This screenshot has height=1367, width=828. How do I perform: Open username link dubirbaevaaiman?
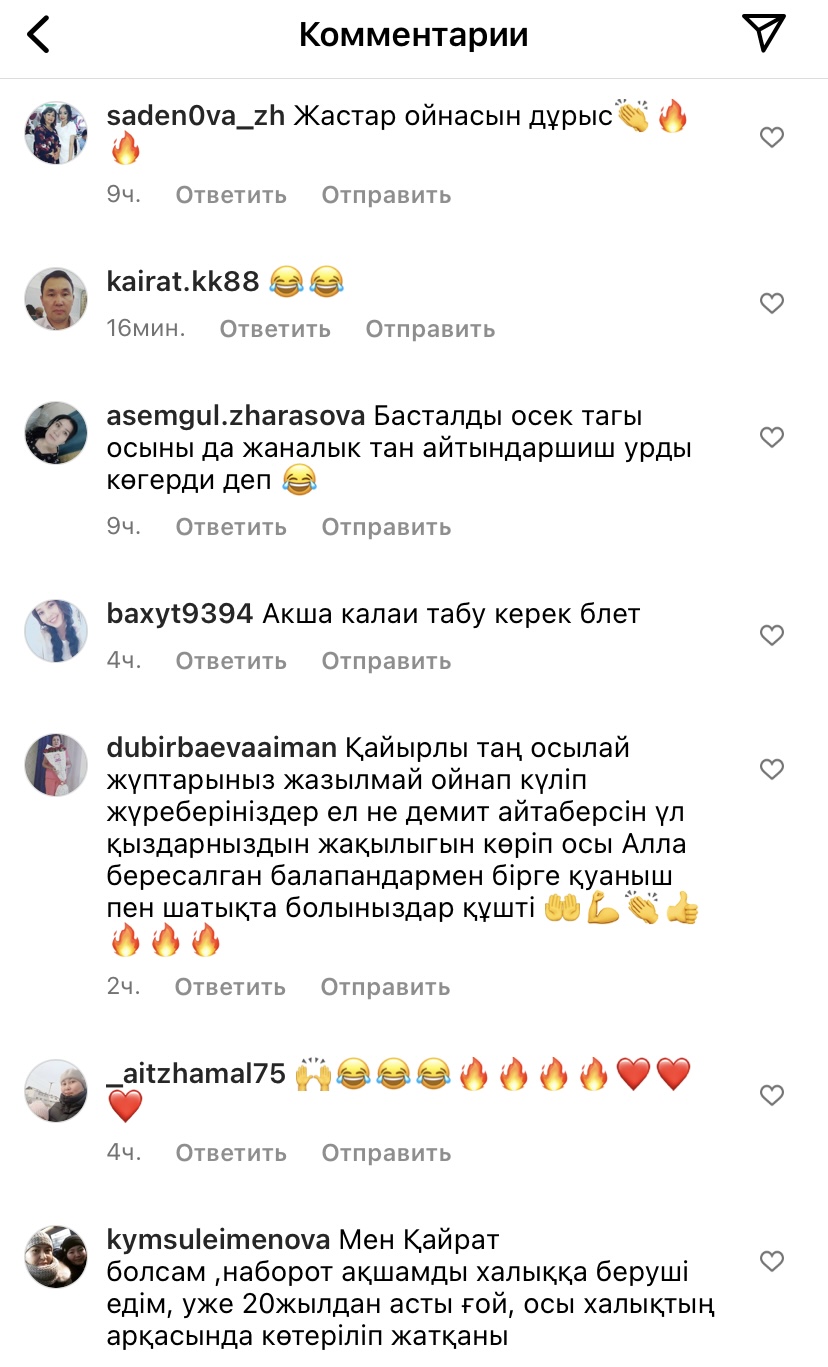pyautogui.click(x=223, y=748)
